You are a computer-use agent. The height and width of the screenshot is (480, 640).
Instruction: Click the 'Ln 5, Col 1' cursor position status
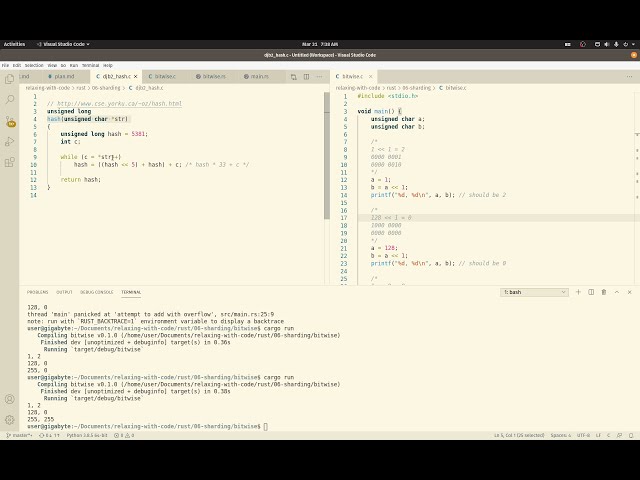tap(519, 436)
